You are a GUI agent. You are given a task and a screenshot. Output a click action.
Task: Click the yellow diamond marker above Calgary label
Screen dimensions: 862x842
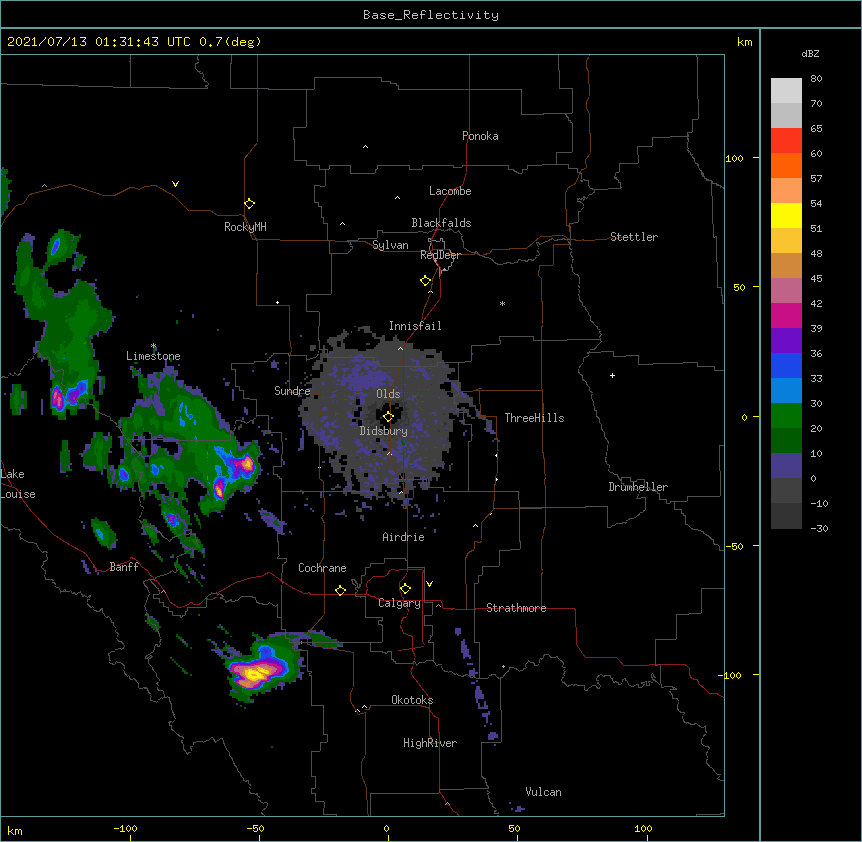(x=405, y=589)
